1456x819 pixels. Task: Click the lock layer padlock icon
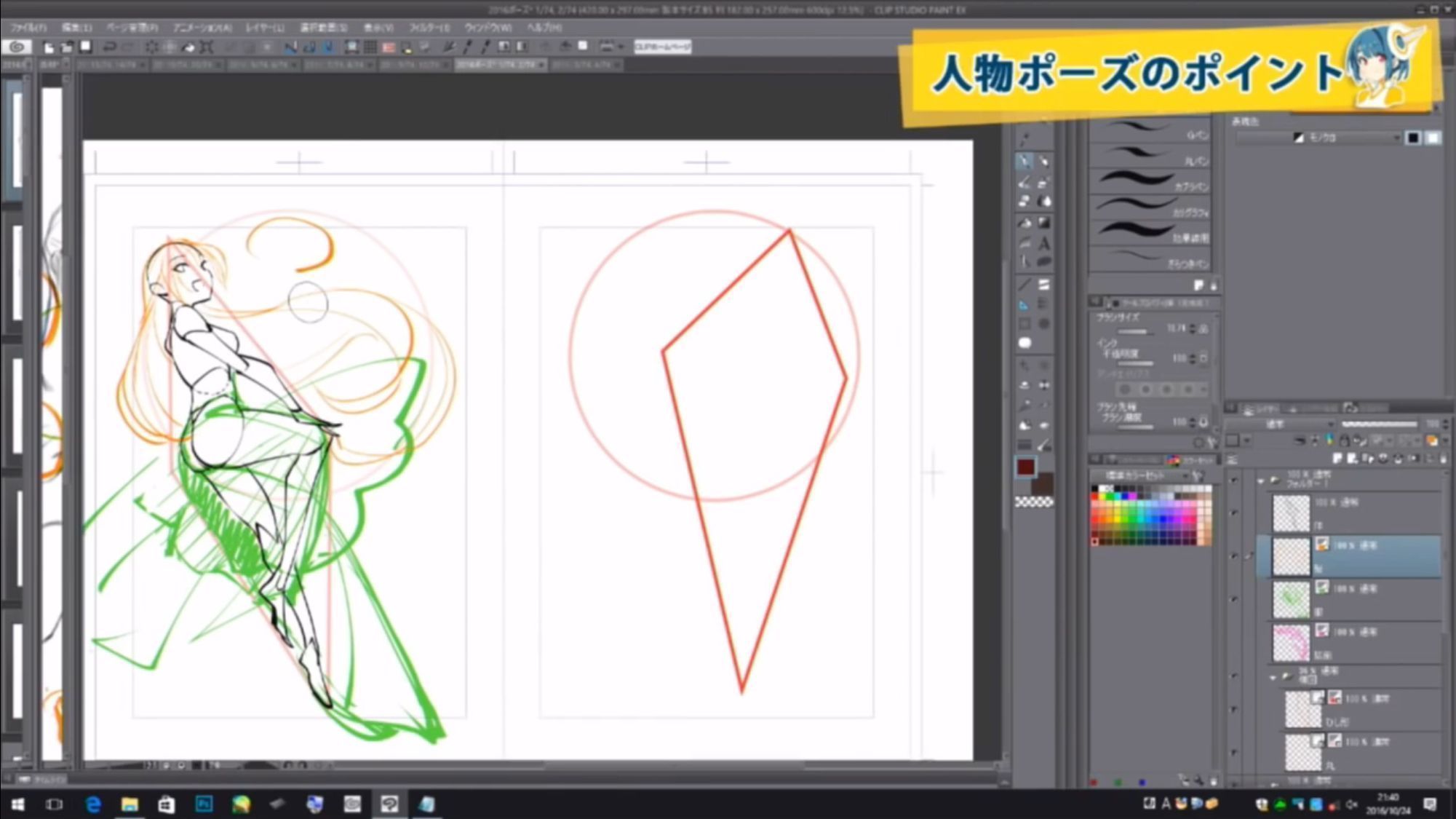pos(1345,440)
